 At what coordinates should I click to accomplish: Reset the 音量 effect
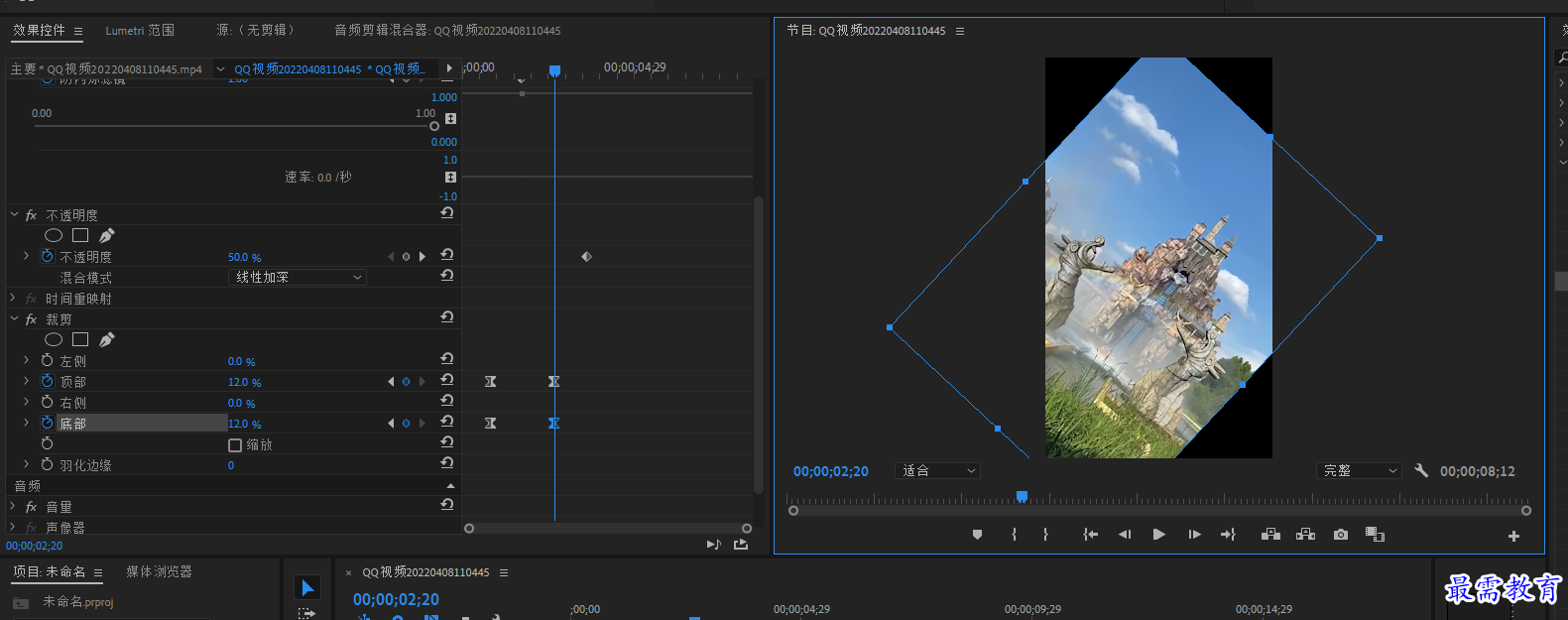pos(447,505)
